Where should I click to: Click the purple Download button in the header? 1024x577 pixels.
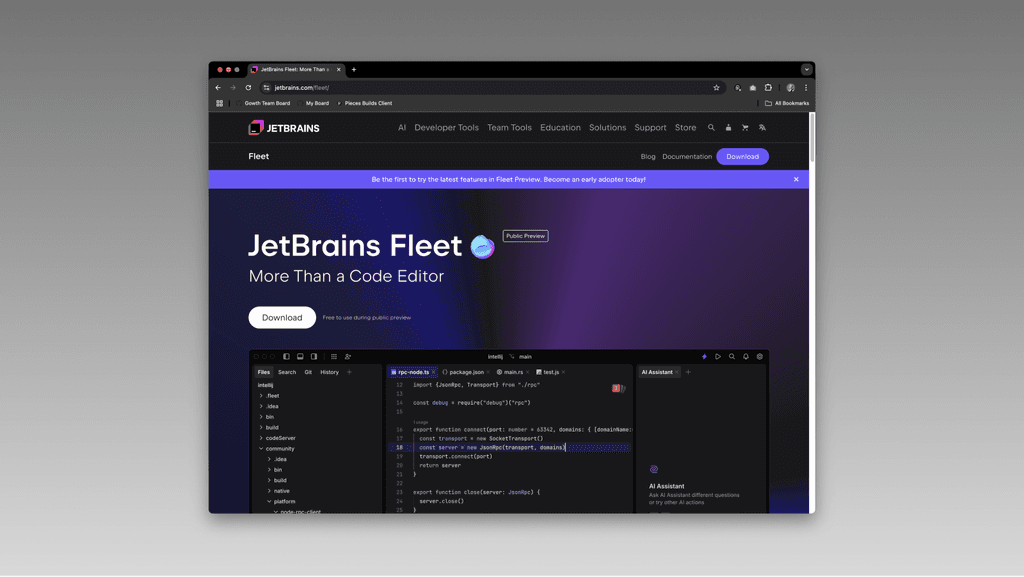pos(743,157)
